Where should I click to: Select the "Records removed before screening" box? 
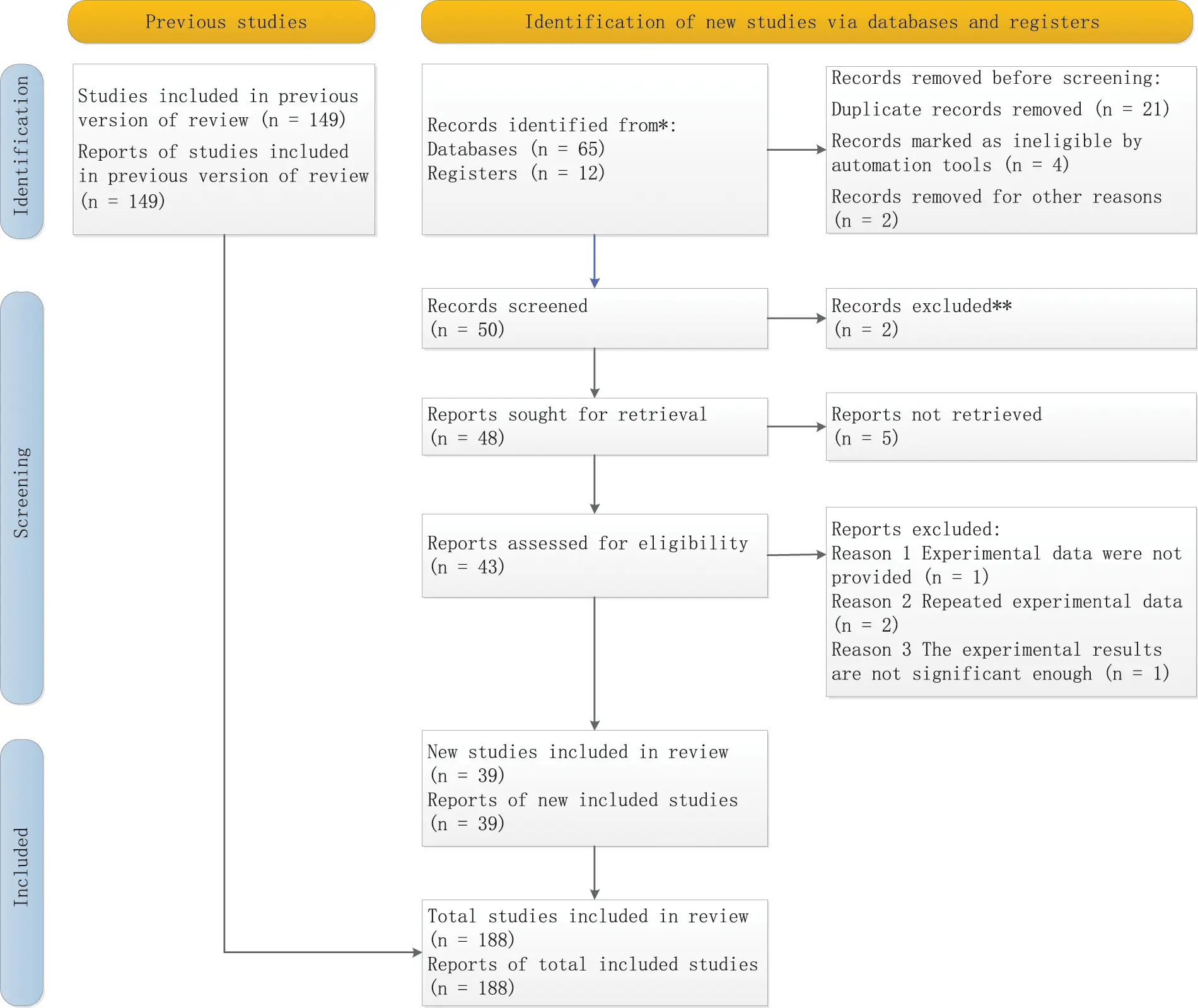[x=1010, y=149]
